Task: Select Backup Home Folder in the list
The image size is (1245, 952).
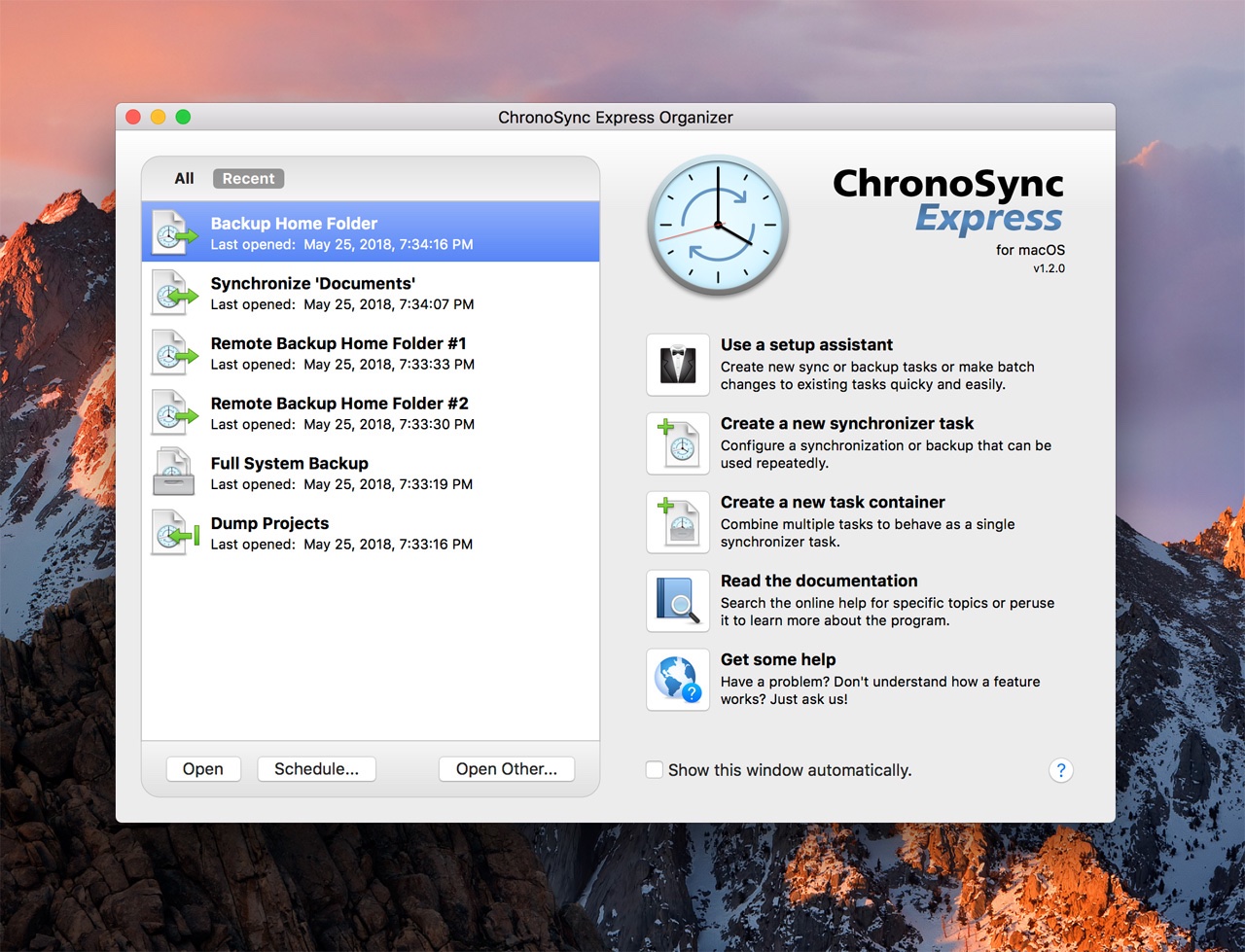Action: (370, 232)
